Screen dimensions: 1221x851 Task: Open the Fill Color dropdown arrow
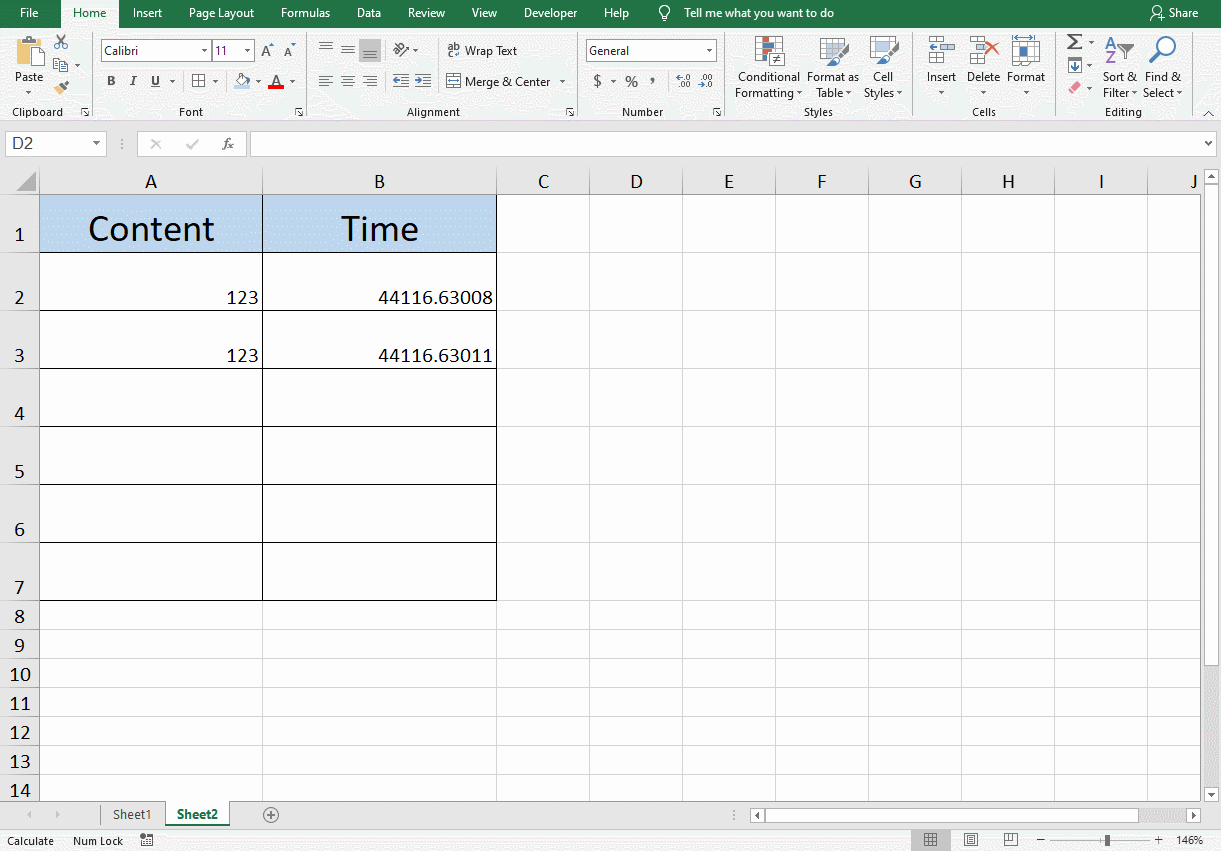[256, 81]
